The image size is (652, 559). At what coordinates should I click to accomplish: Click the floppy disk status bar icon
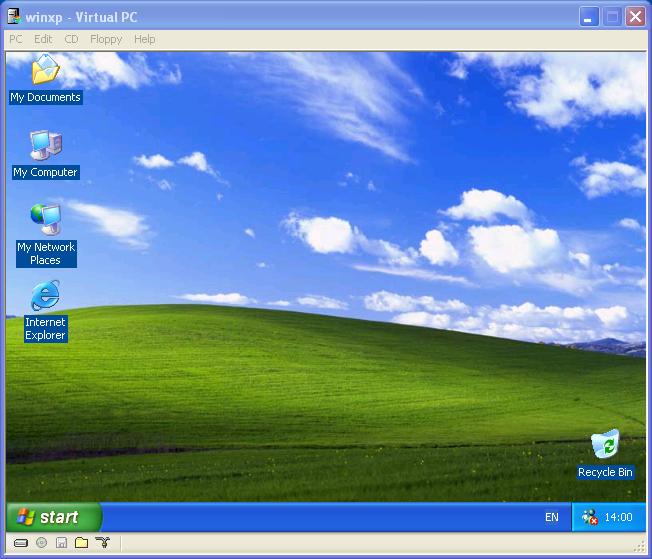click(x=62, y=542)
